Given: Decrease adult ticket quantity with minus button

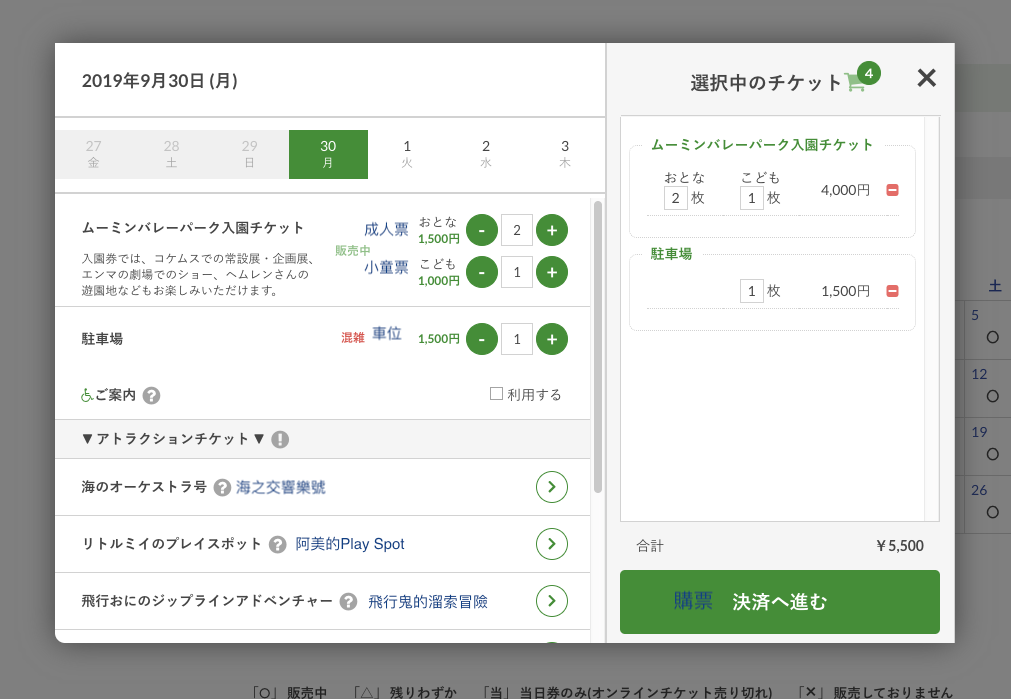Looking at the screenshot, I should (482, 230).
